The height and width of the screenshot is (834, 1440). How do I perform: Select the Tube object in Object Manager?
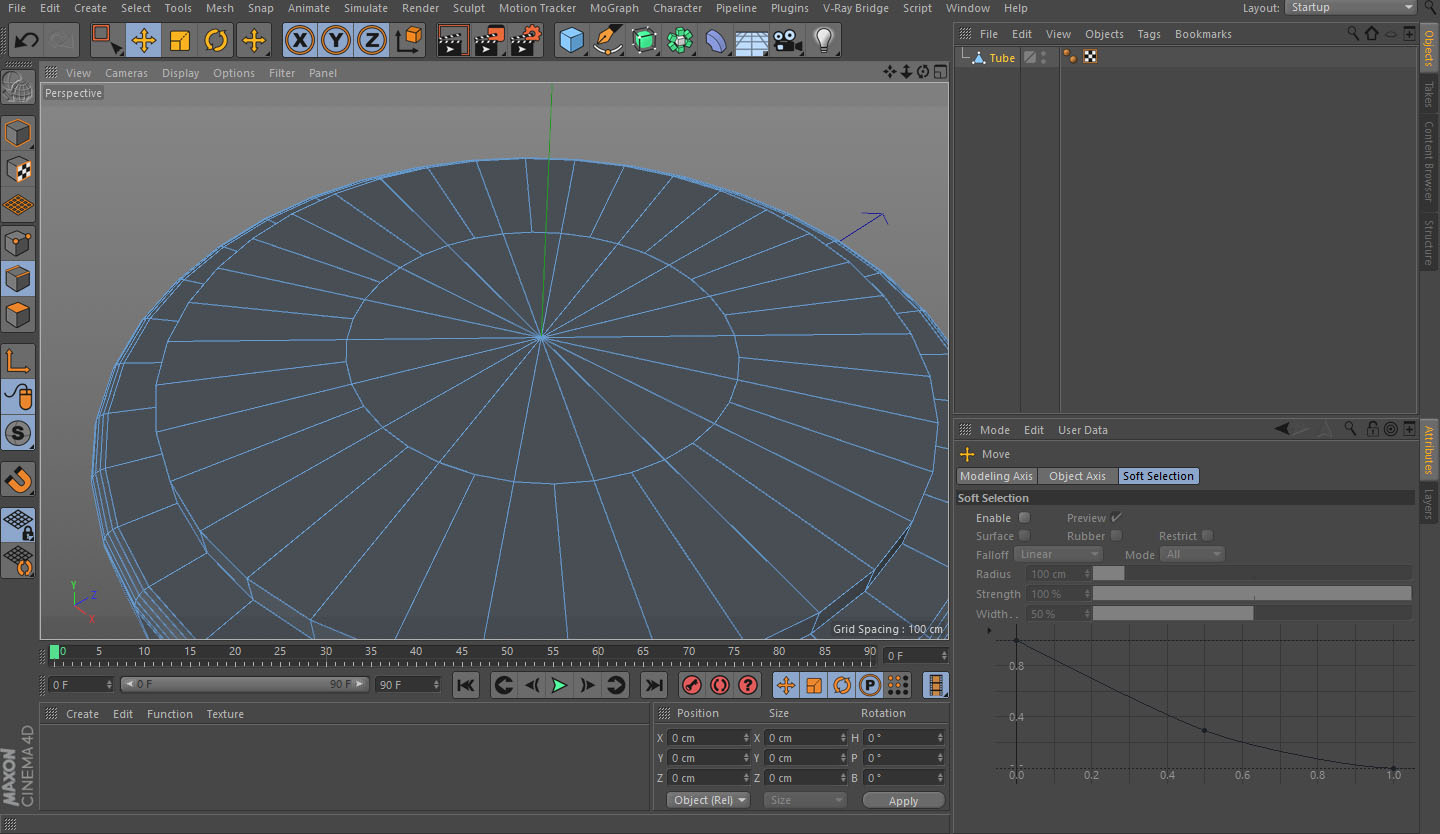coord(1002,58)
